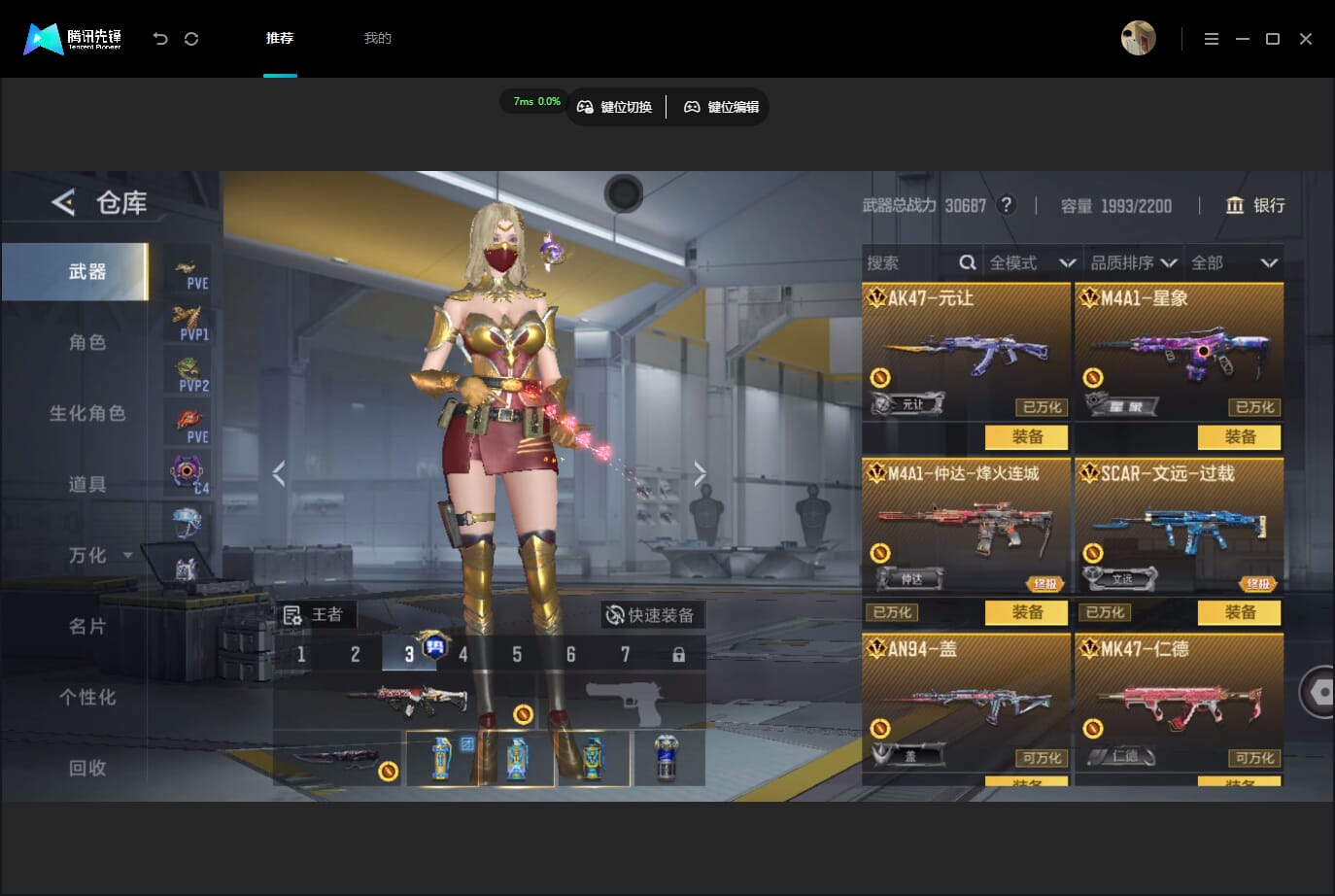Equip AK47-元让 with its 装备 button
Screen dimensions: 1335x896
(1027, 437)
